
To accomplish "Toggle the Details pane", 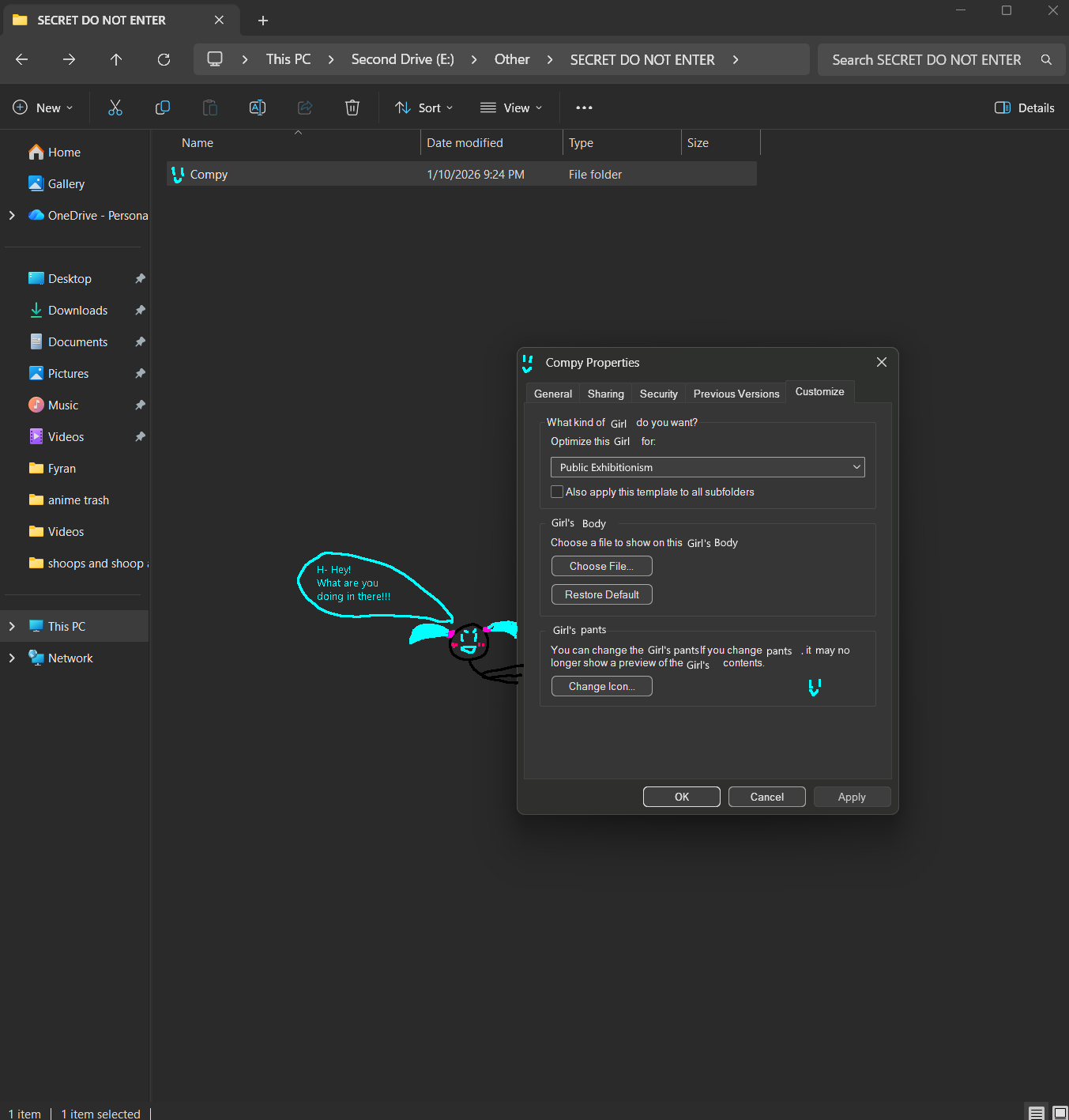I will tap(1024, 107).
